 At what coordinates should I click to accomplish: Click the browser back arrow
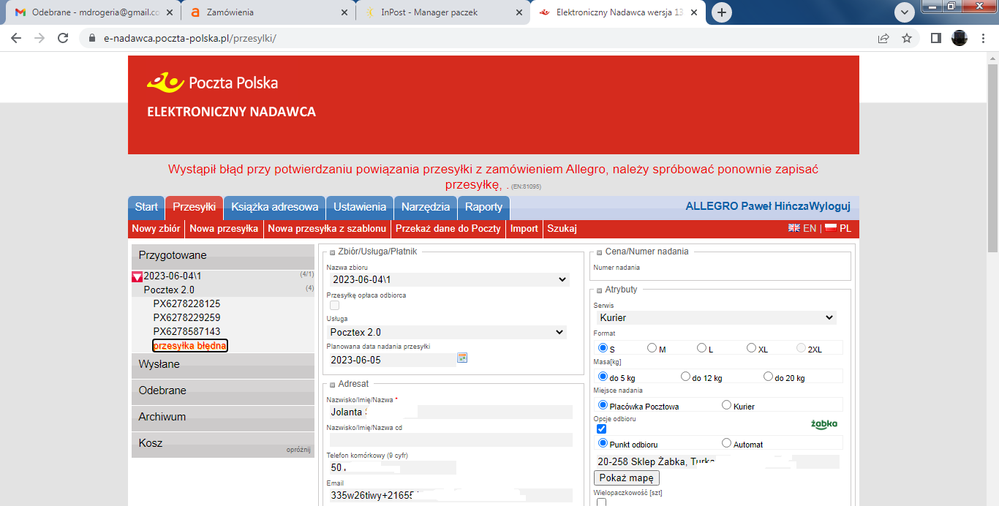click(17, 38)
